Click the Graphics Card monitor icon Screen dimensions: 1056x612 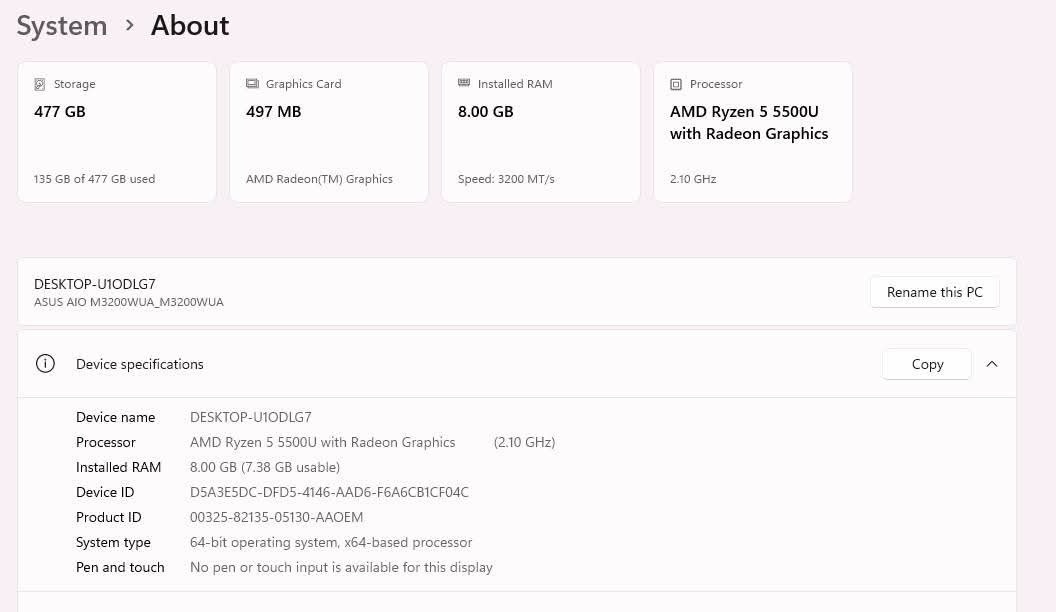252,84
